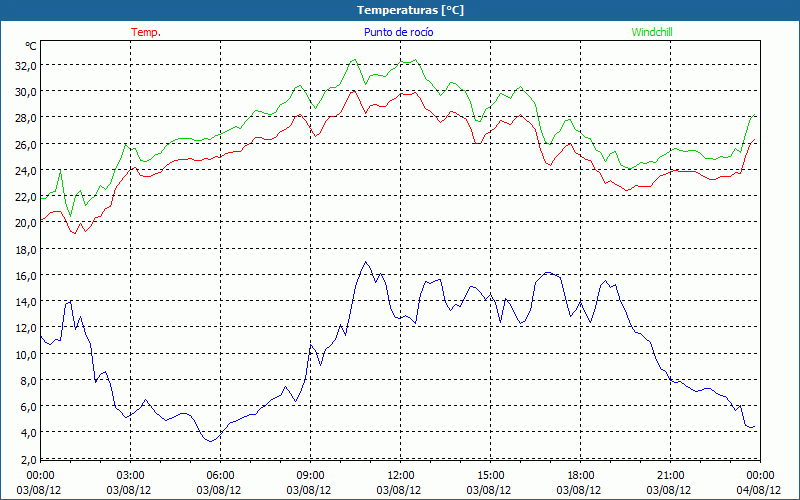The height and width of the screenshot is (500, 800).
Task: Click the °C unit label on axis
Action: (31, 46)
